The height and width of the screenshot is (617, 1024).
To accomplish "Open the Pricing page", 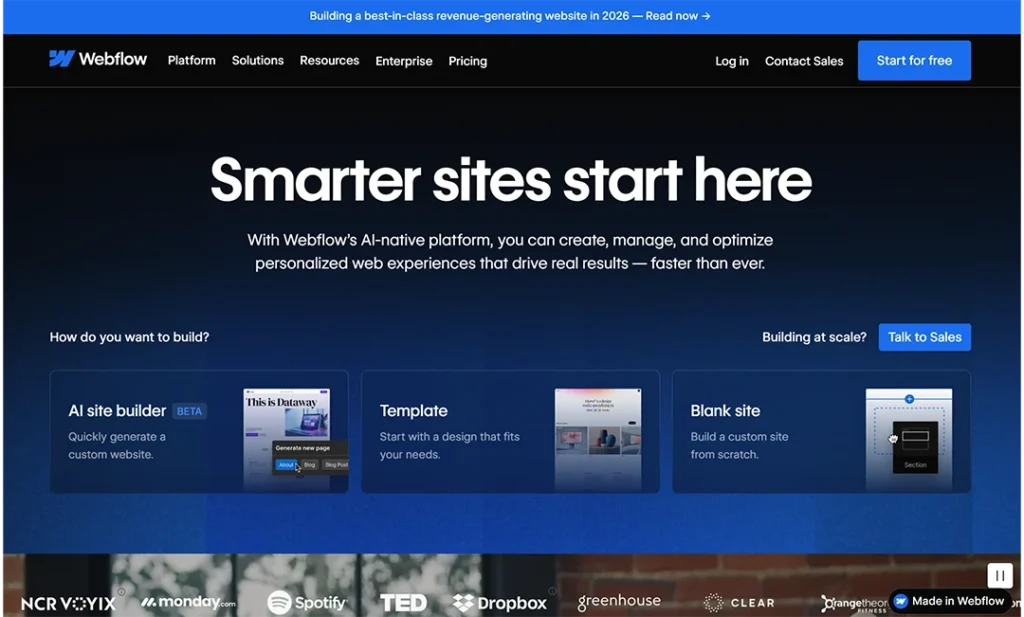I will (x=467, y=61).
